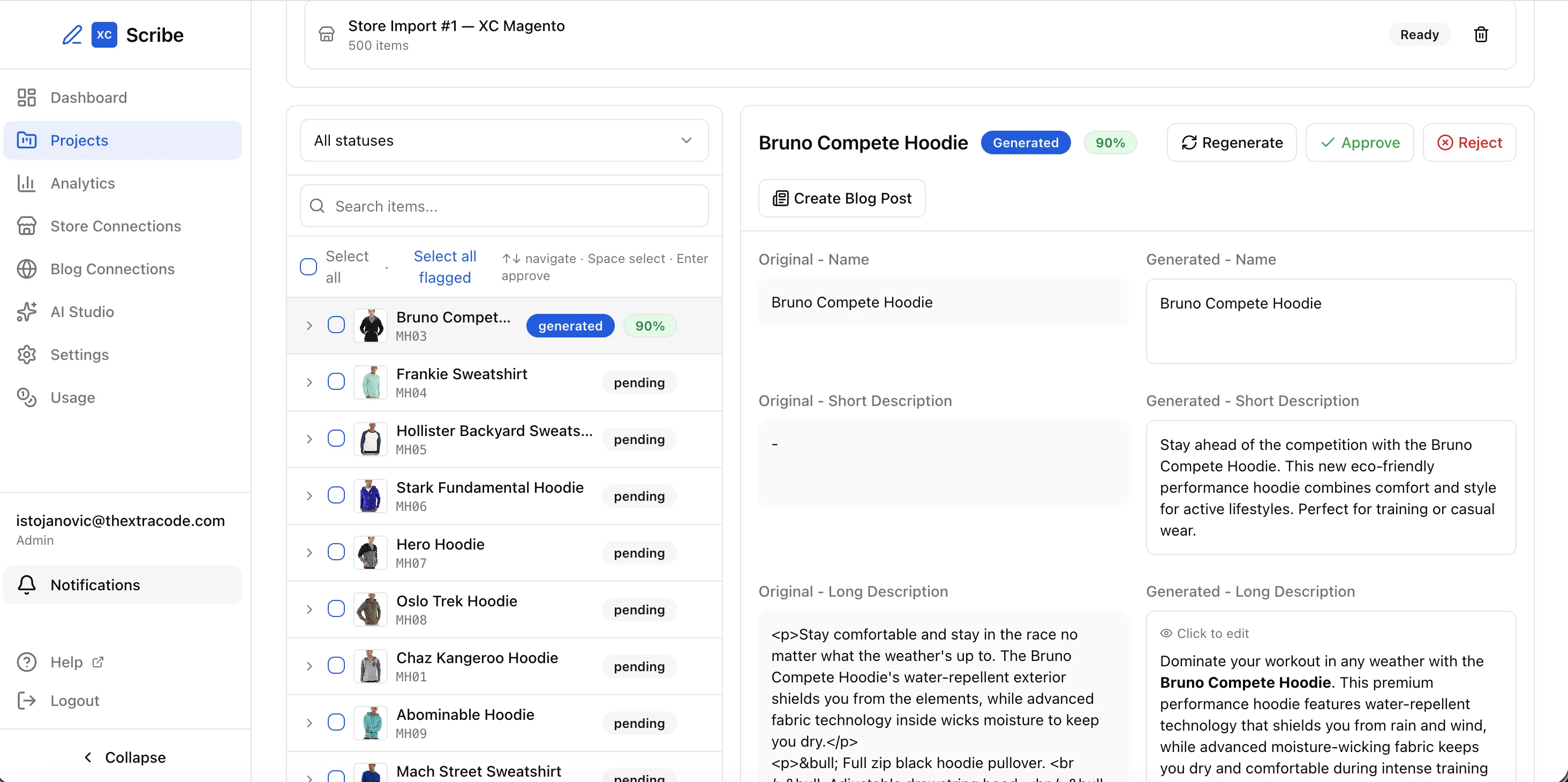Open the Dashboard from the sidebar icon
1568x782 pixels.
(x=27, y=97)
